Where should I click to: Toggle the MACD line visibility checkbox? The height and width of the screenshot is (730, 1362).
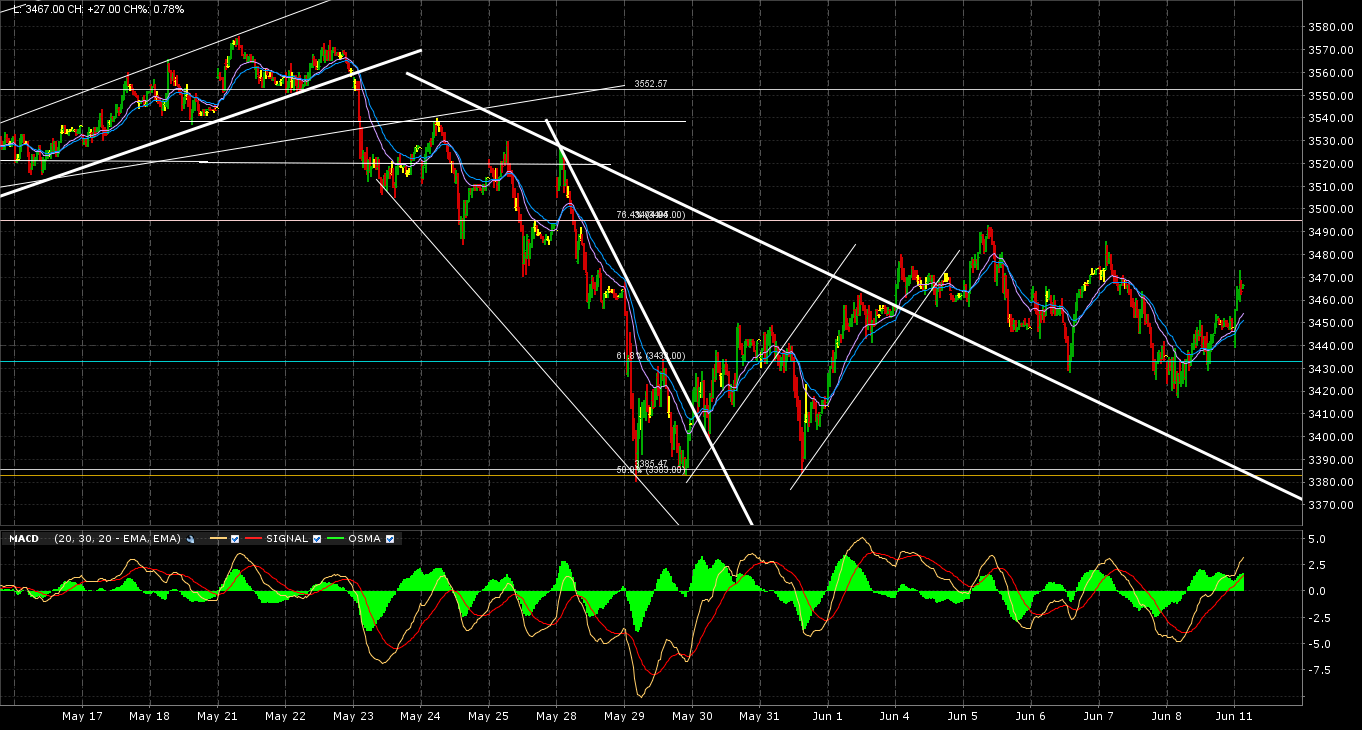(x=234, y=538)
